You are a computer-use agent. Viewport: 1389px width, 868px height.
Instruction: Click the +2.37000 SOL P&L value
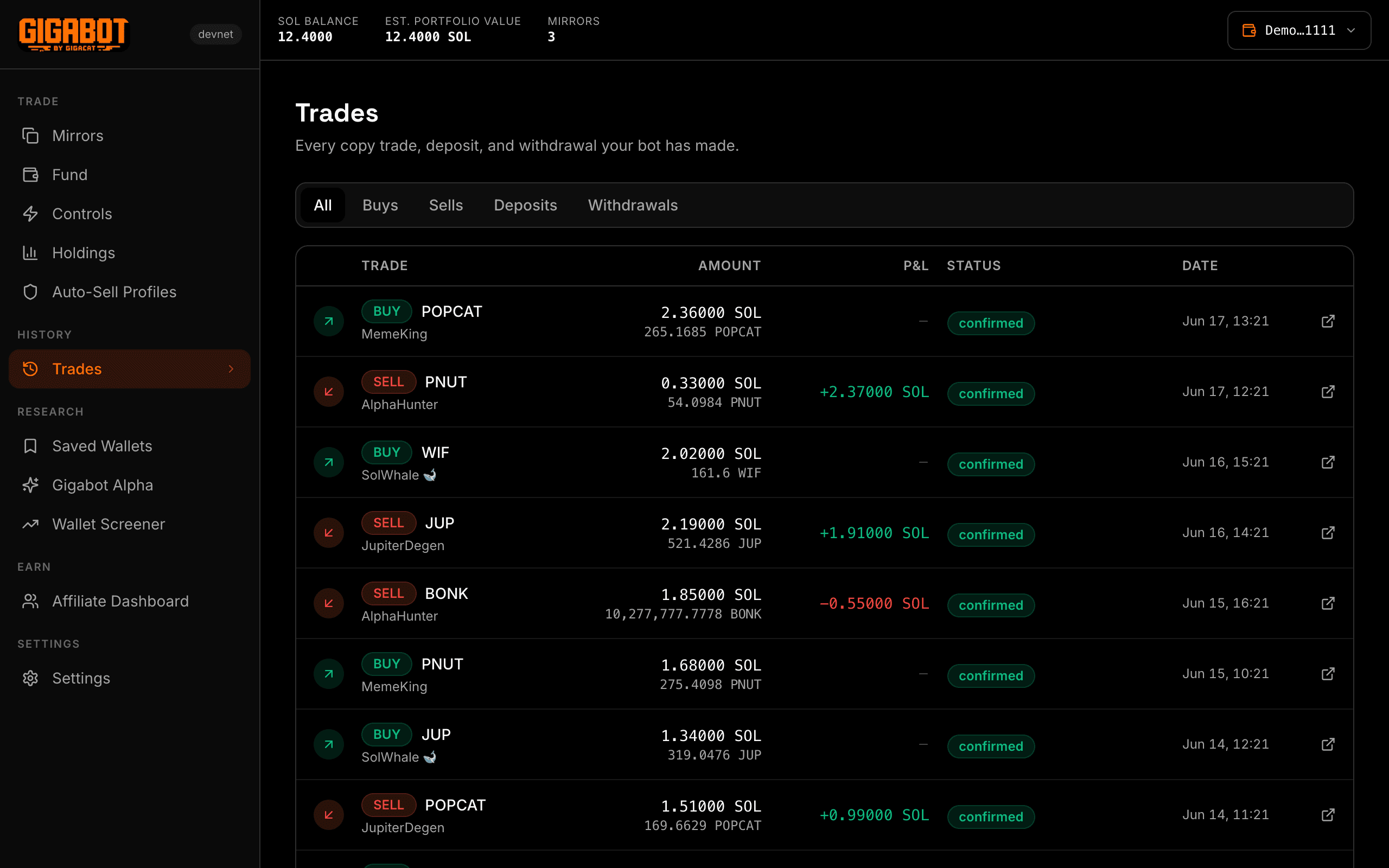tap(874, 392)
